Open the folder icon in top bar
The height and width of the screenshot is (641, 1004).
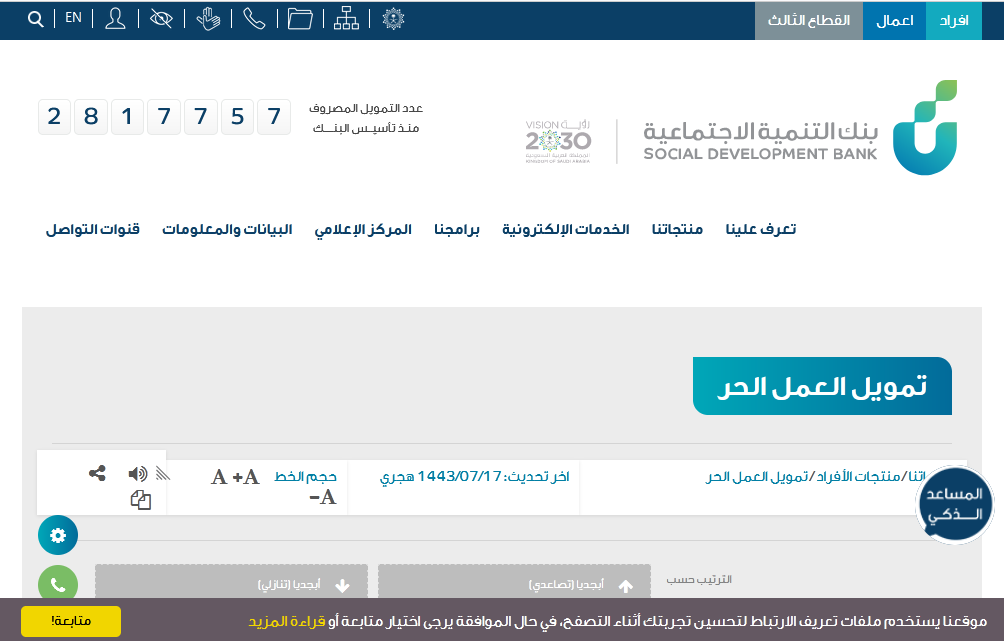(300, 19)
